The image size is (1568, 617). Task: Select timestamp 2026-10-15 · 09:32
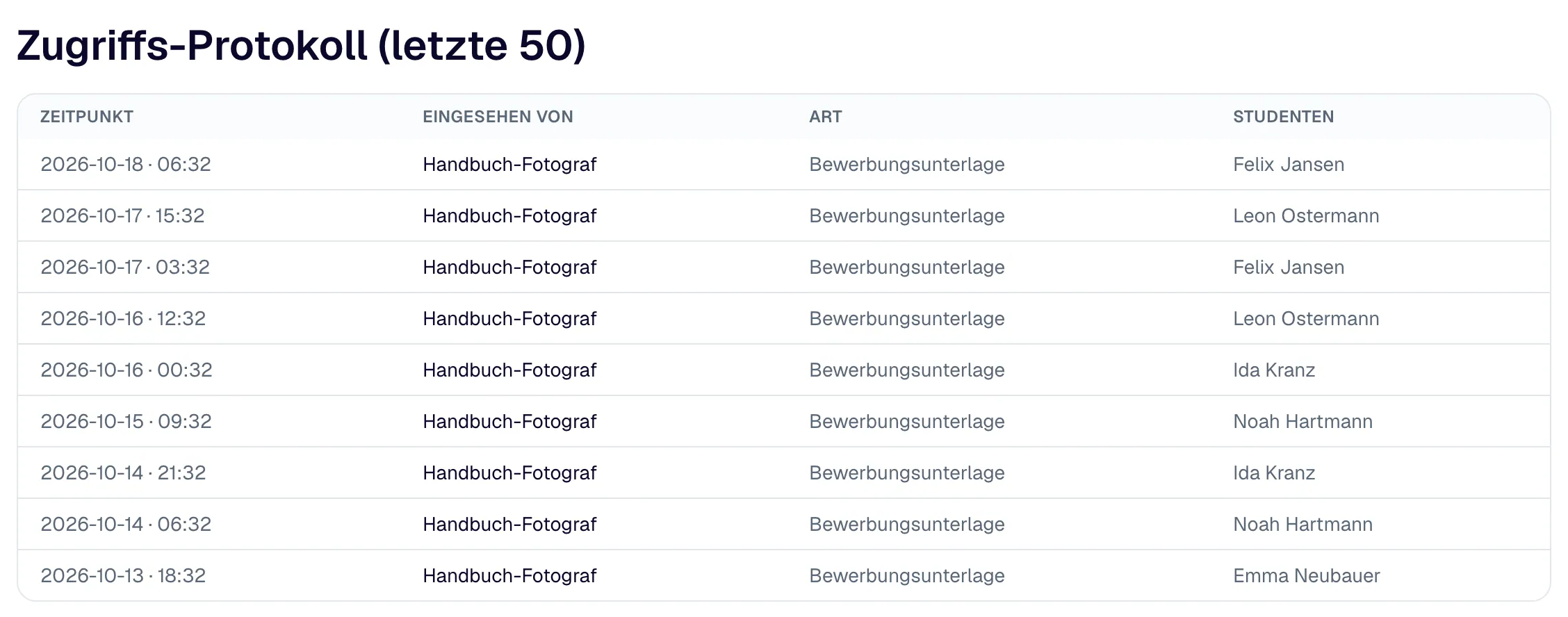[126, 422]
